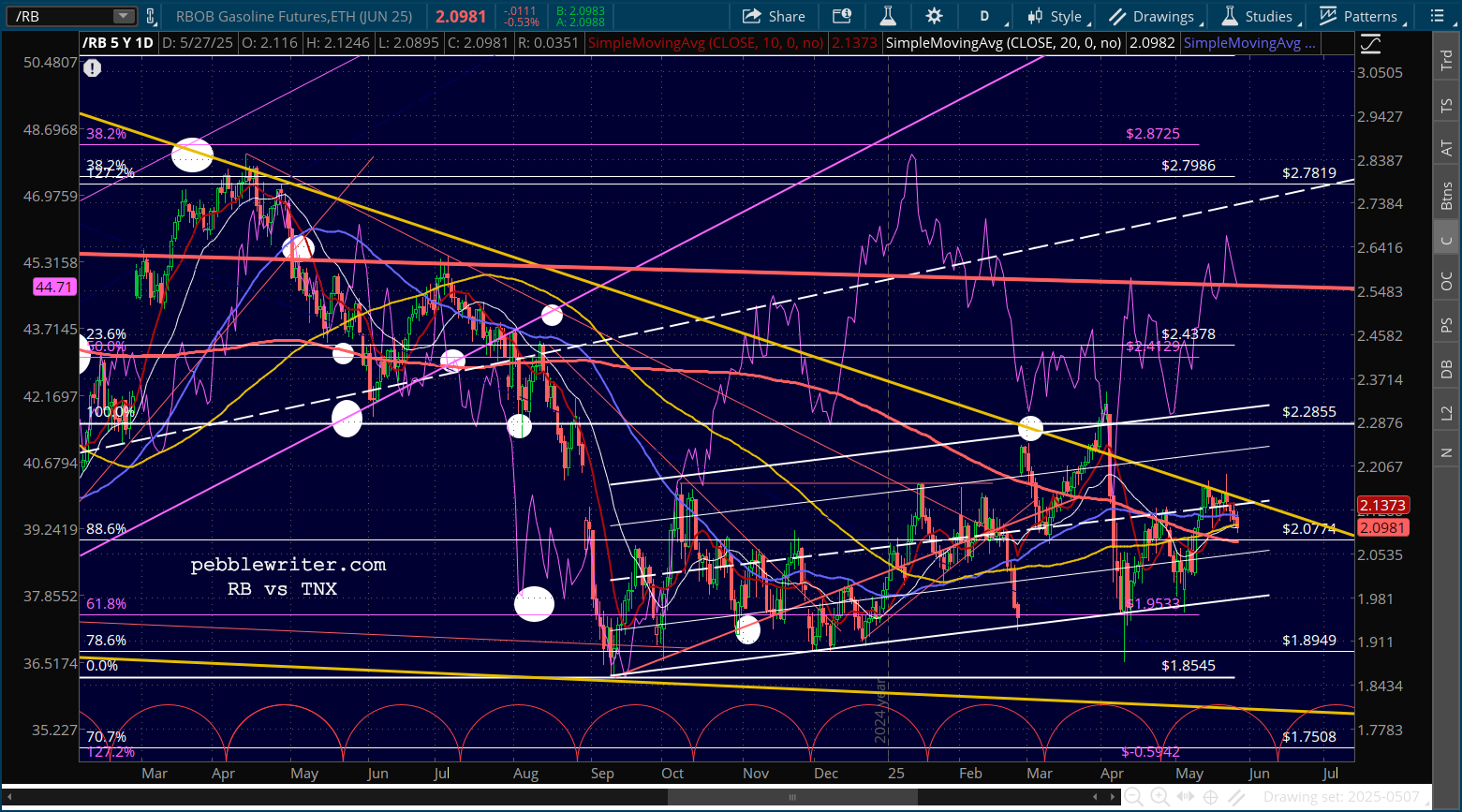
Task: Select the TS sidebar tab
Action: point(1447,106)
